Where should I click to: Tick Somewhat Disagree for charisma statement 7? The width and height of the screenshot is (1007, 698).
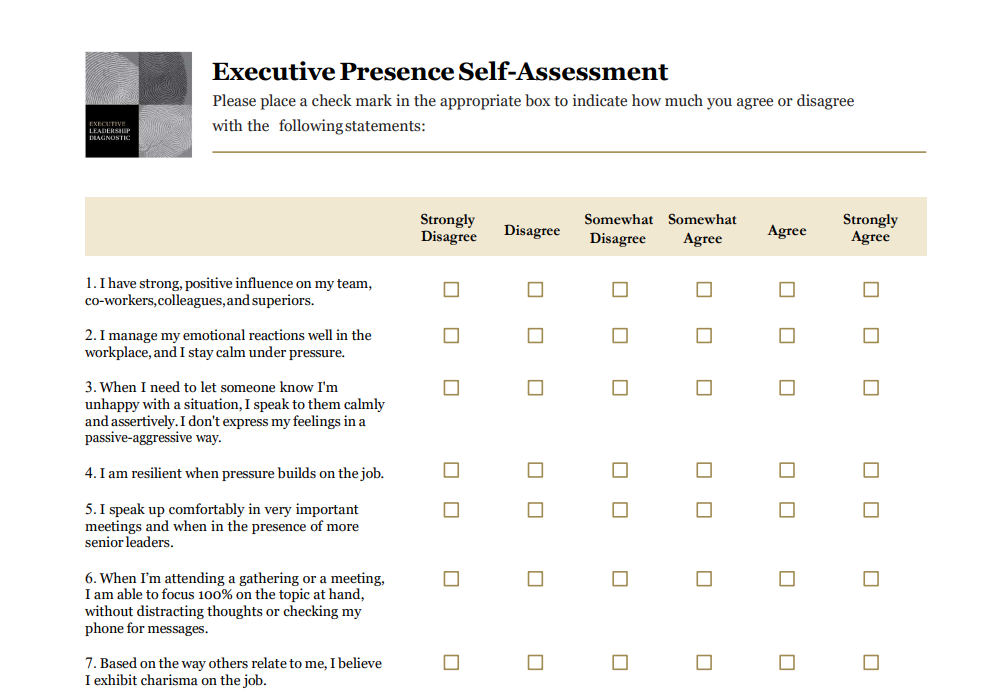click(x=620, y=662)
